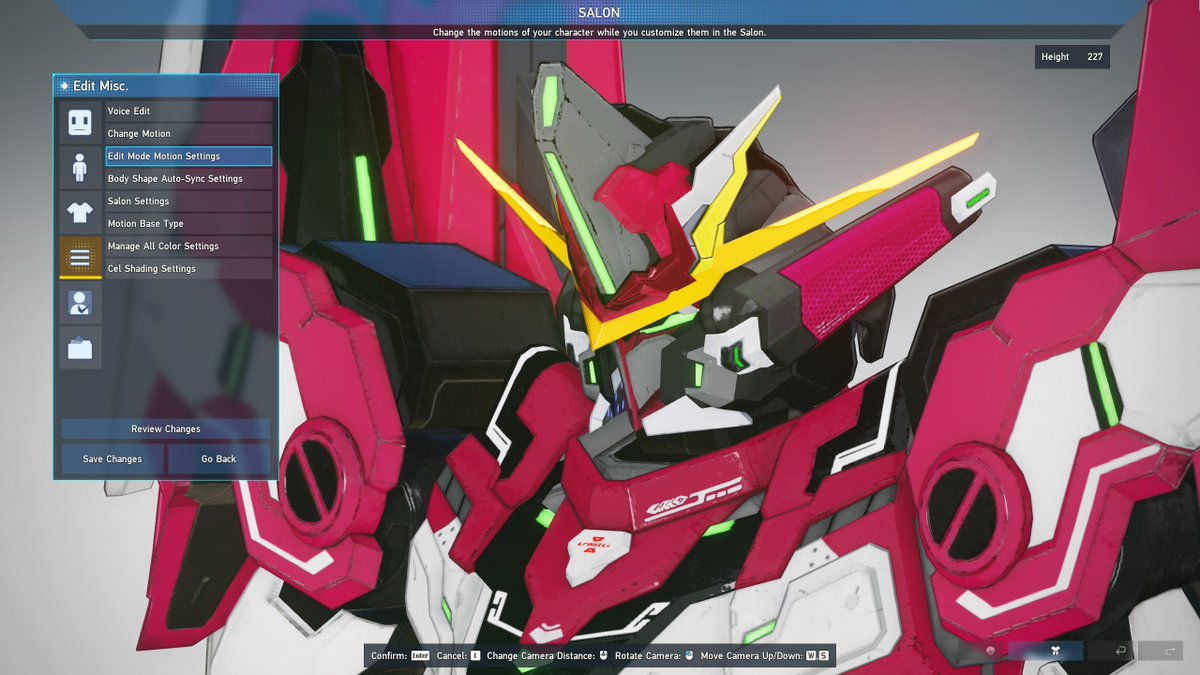This screenshot has width=1200, height=675.
Task: Click the round dot icon in bottom bar
Action: (991, 651)
